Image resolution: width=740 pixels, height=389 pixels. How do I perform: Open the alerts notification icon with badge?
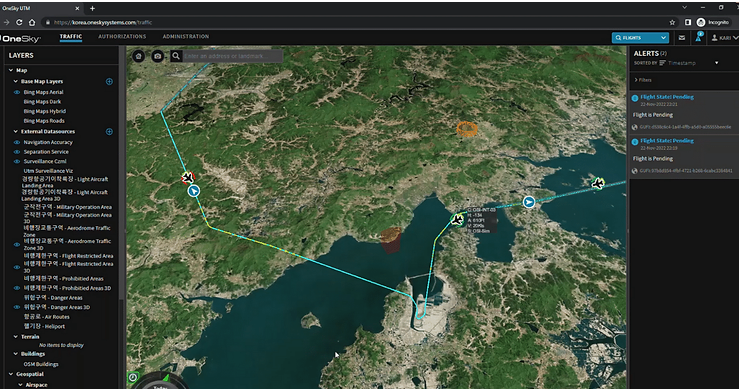click(x=698, y=37)
